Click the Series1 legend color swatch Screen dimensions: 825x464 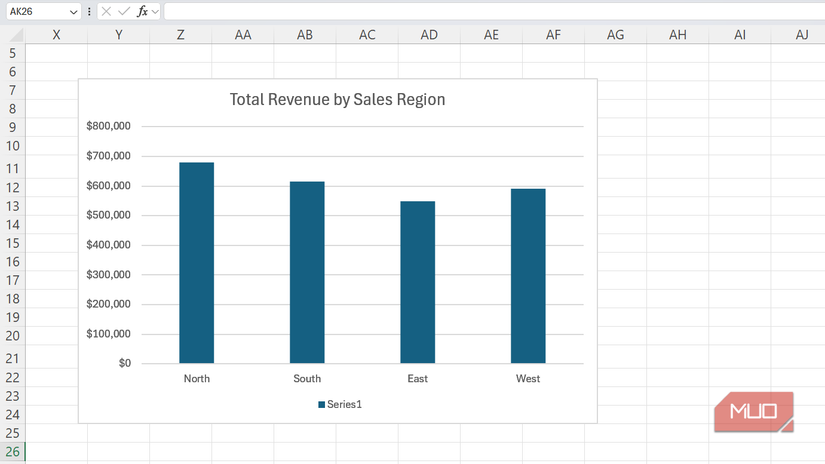(321, 405)
